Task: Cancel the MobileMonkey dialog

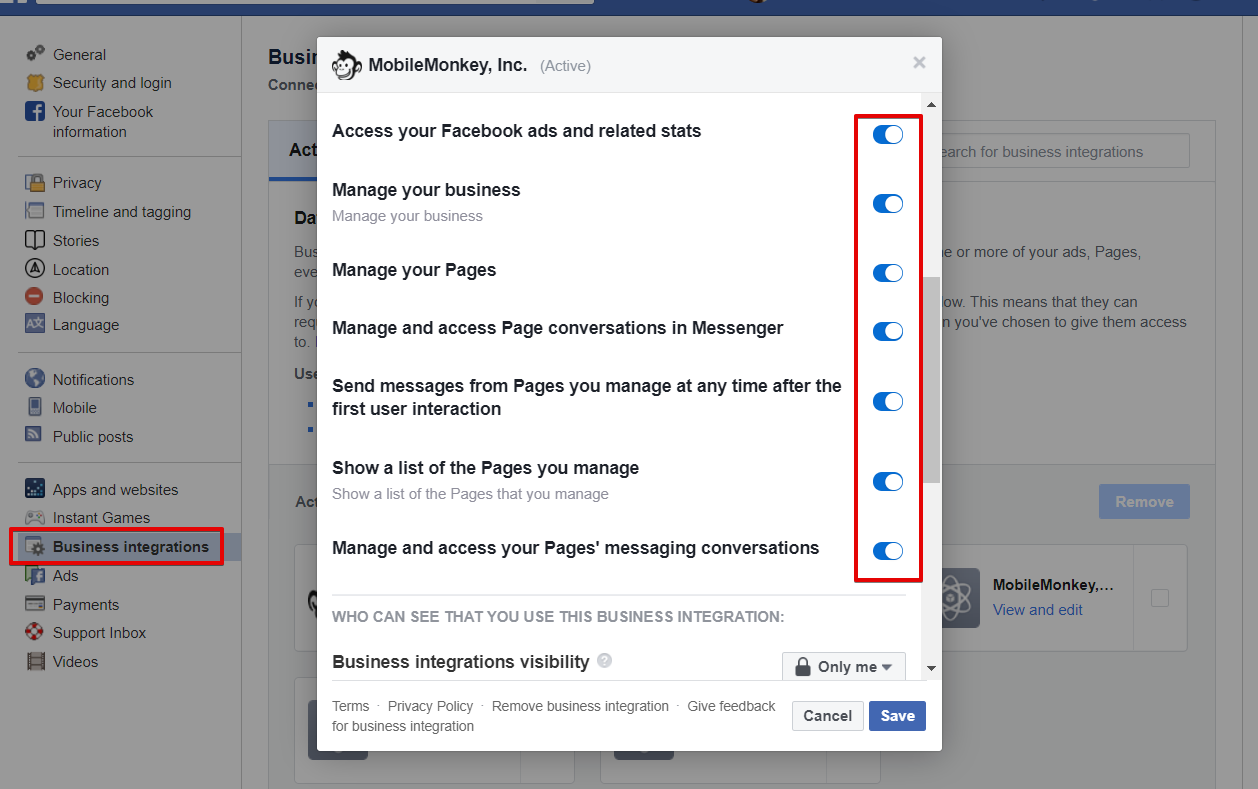Action: coord(828,716)
